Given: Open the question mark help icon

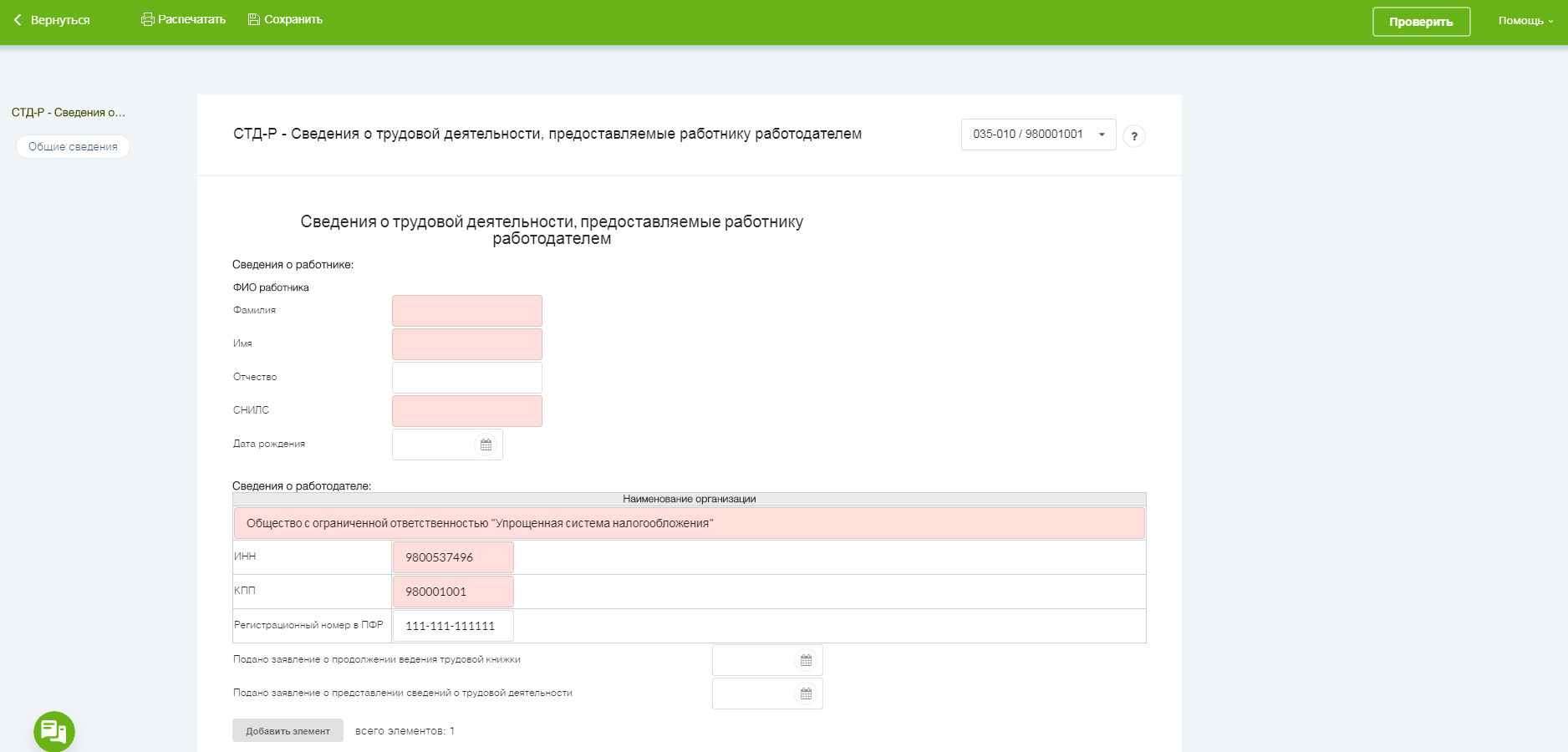Looking at the screenshot, I should 1133,136.
